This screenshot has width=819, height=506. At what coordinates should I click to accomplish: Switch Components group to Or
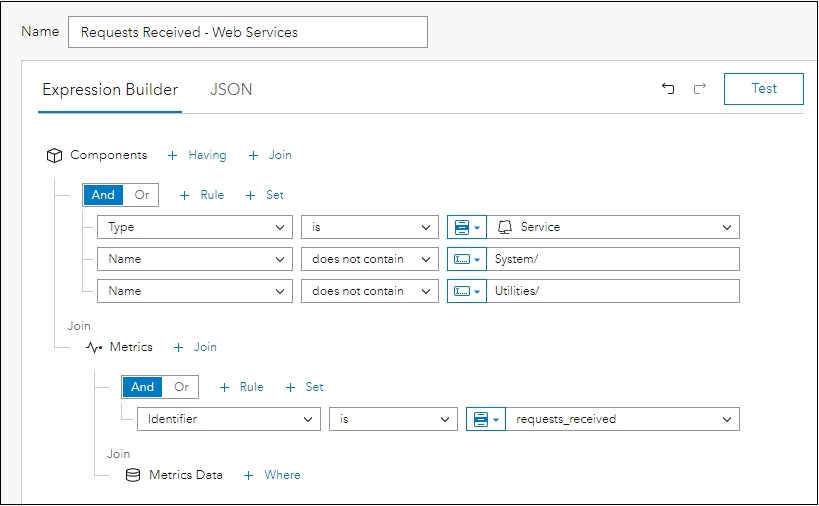(x=142, y=195)
